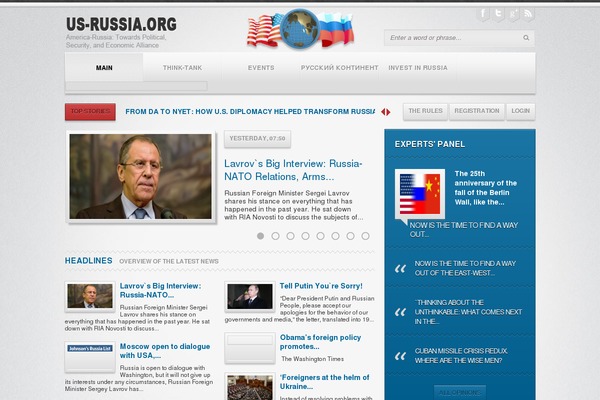Open the Johnson's Russia List thumbnail
Screen dimensions: 600x400
coord(90,357)
